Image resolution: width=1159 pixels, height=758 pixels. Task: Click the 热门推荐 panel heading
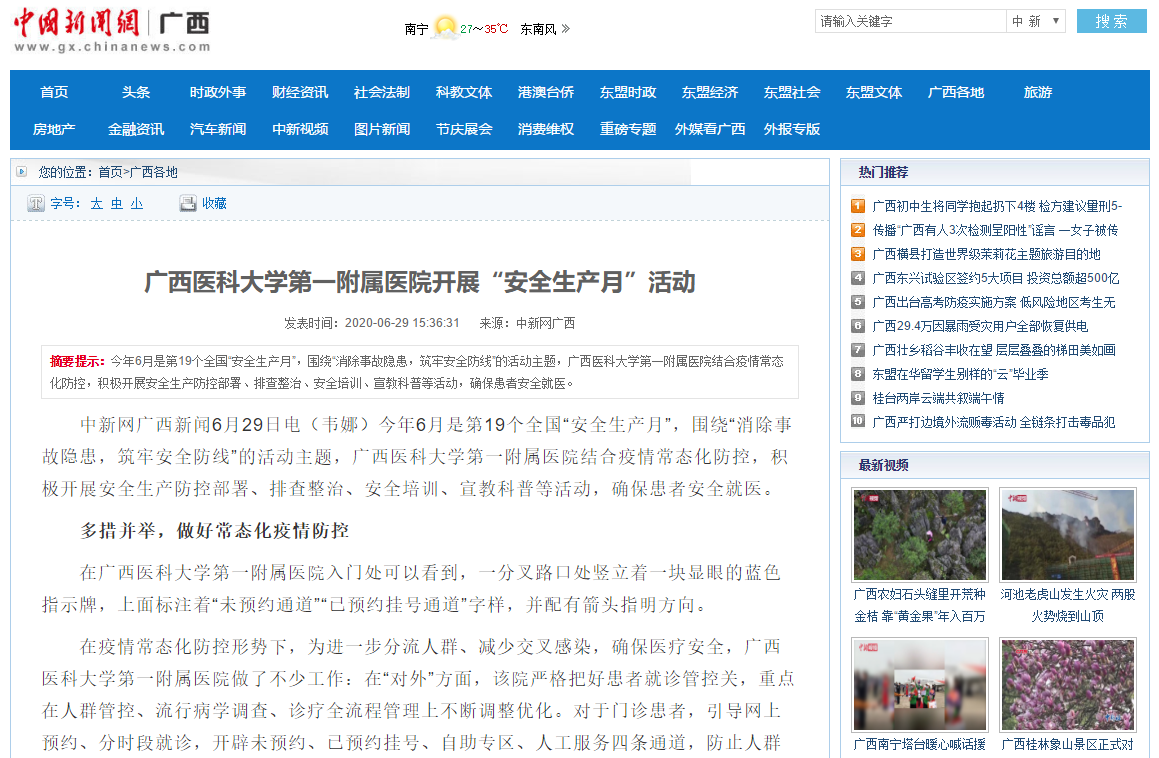tap(883, 172)
